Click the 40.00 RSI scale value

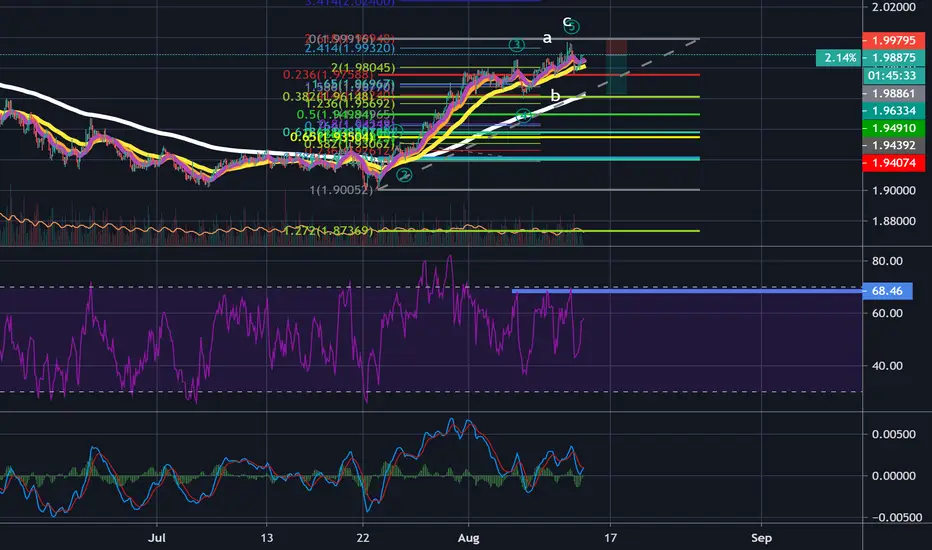[887, 366]
